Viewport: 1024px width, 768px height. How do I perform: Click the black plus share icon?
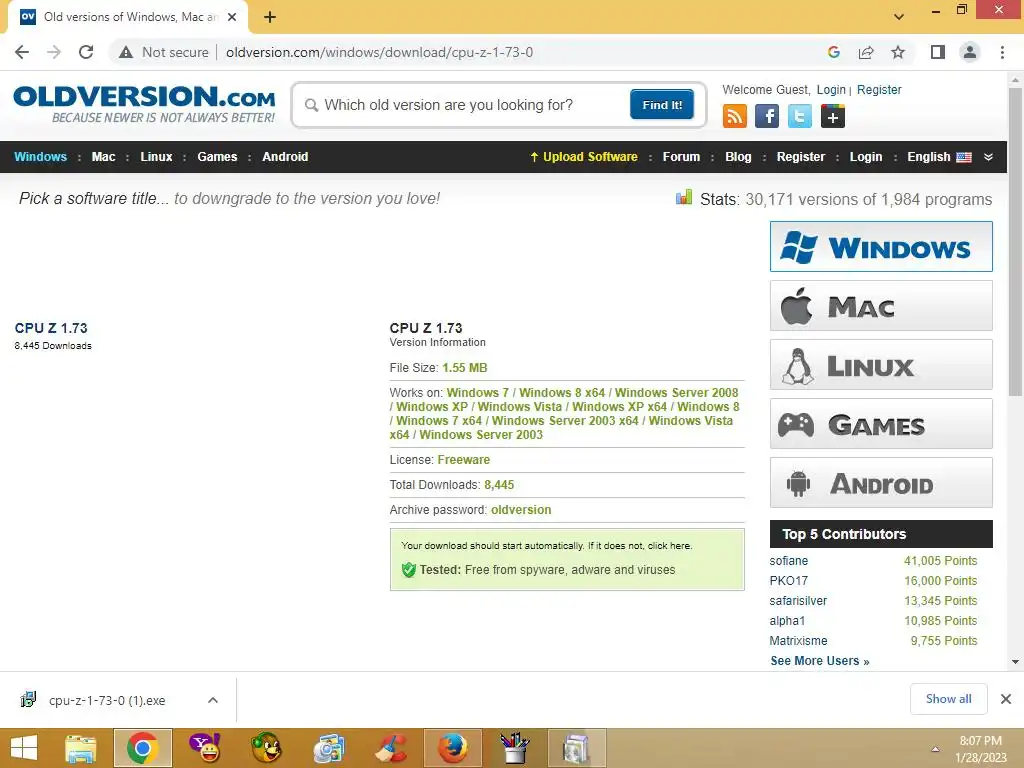tap(833, 116)
